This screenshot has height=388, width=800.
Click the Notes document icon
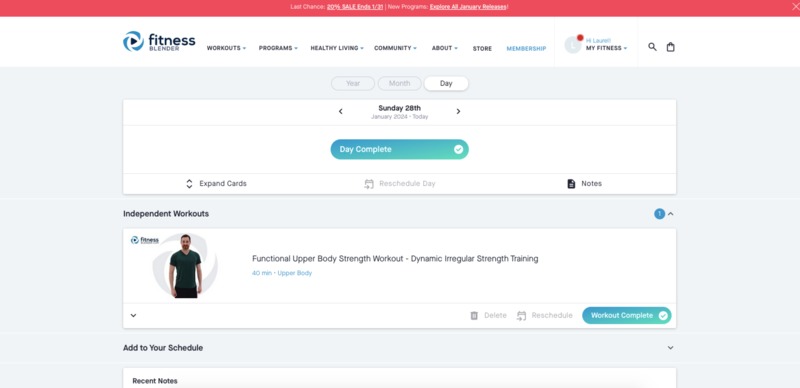point(571,184)
